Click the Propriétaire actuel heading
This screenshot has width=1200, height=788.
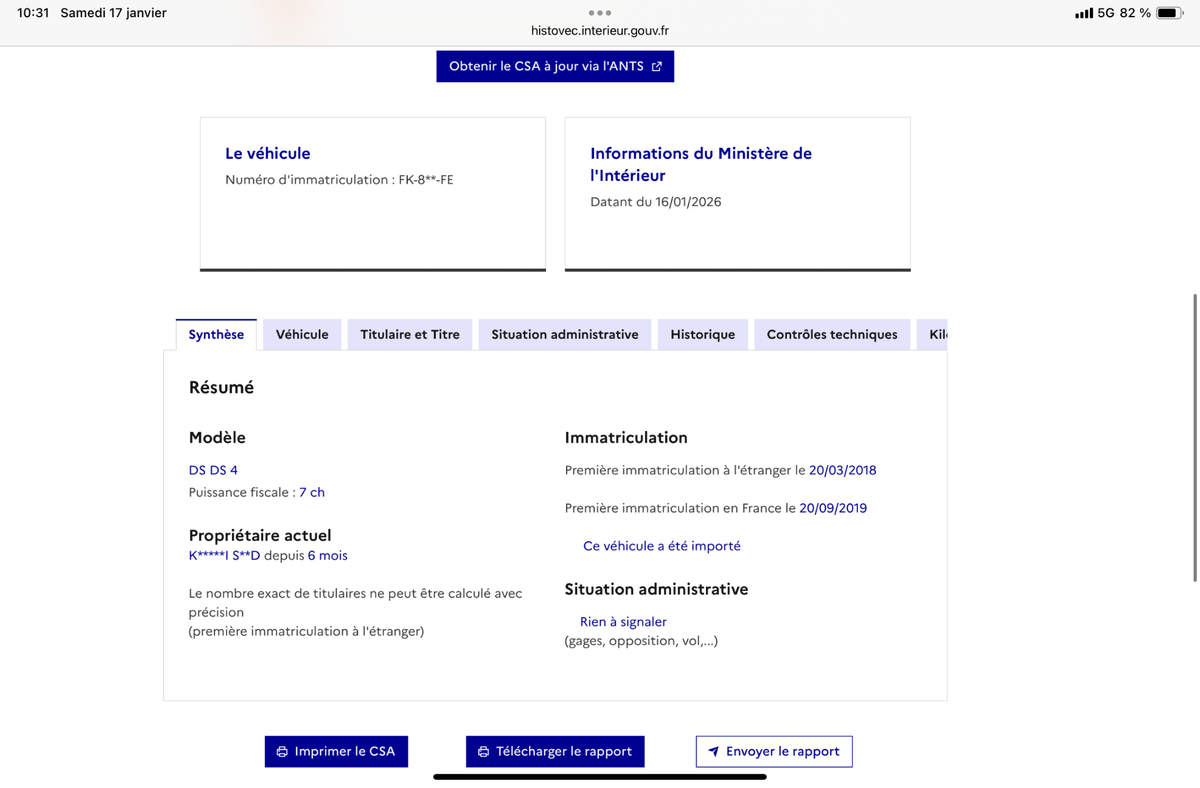click(x=260, y=535)
